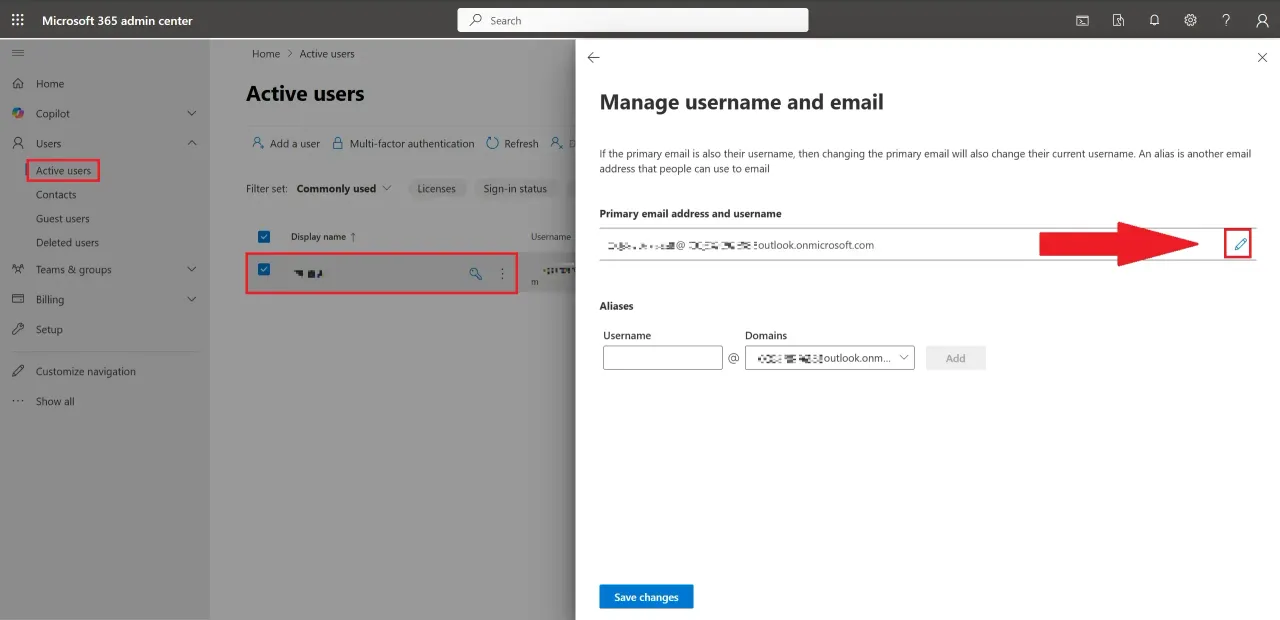1280x620 pixels.
Task: Expand the Teams & groups chevron
Action: point(192,270)
